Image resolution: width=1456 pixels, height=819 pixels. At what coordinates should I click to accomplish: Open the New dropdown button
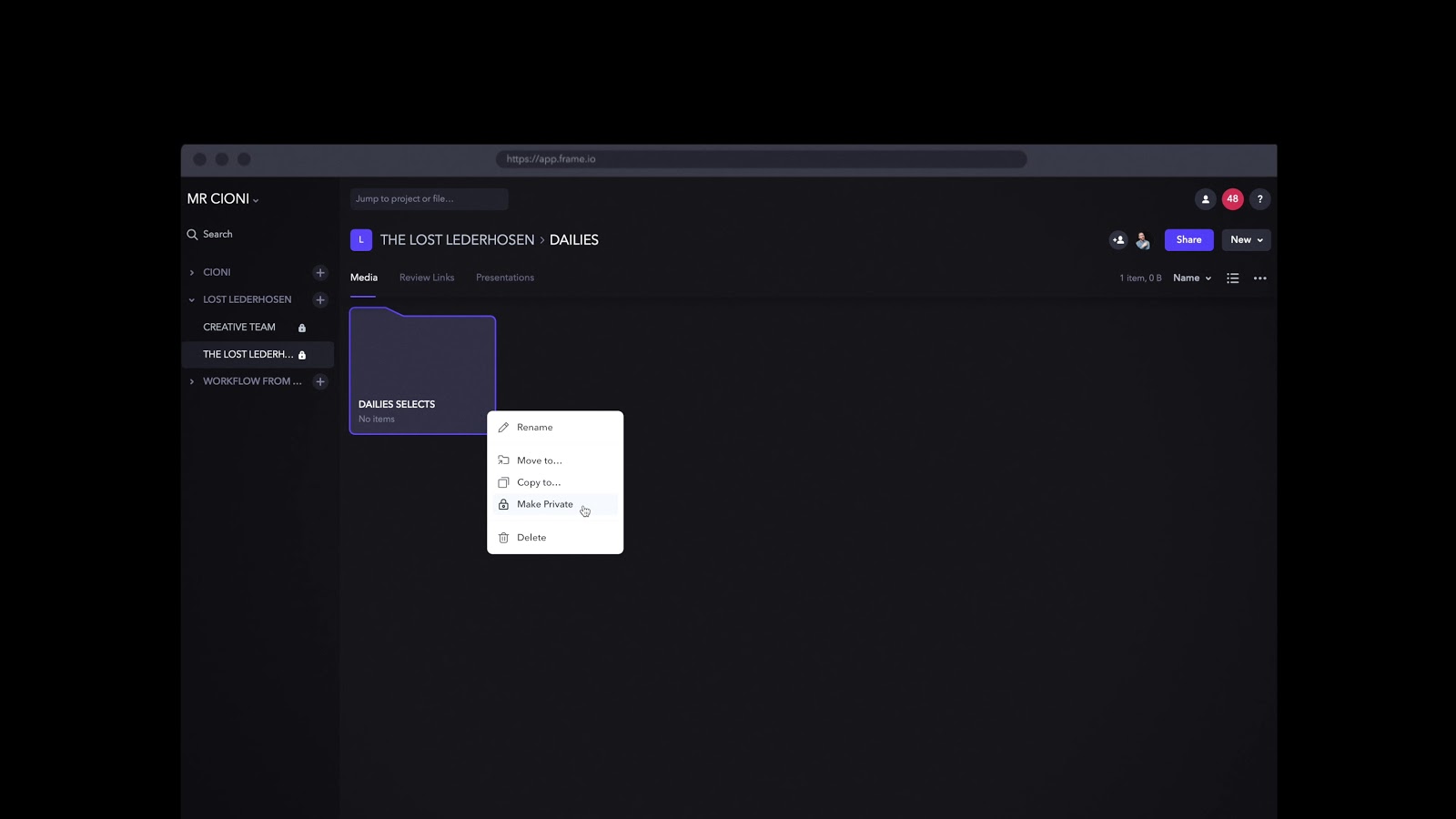1246,240
